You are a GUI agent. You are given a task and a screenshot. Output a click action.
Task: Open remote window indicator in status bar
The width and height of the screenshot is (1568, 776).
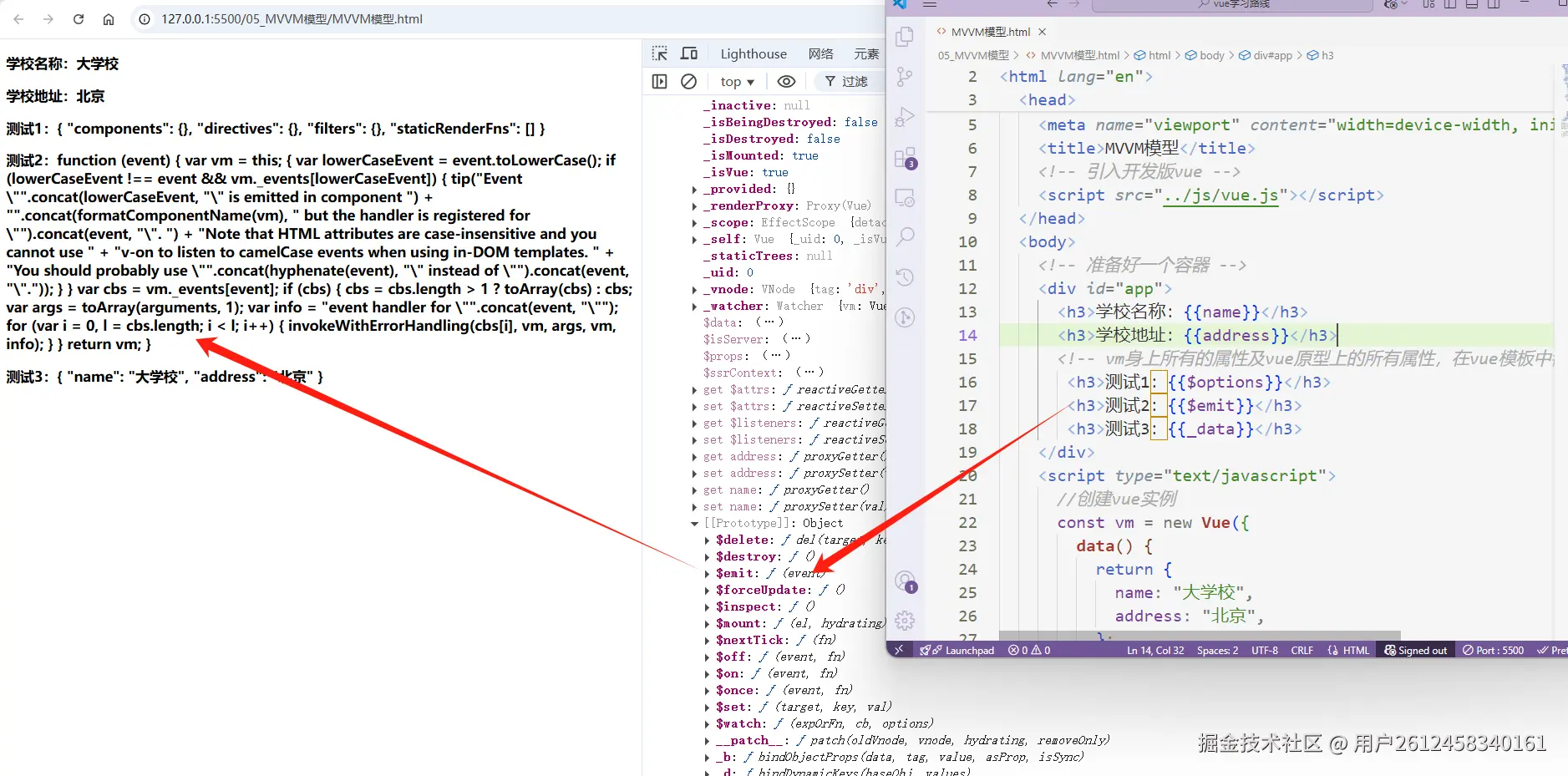[x=899, y=650]
